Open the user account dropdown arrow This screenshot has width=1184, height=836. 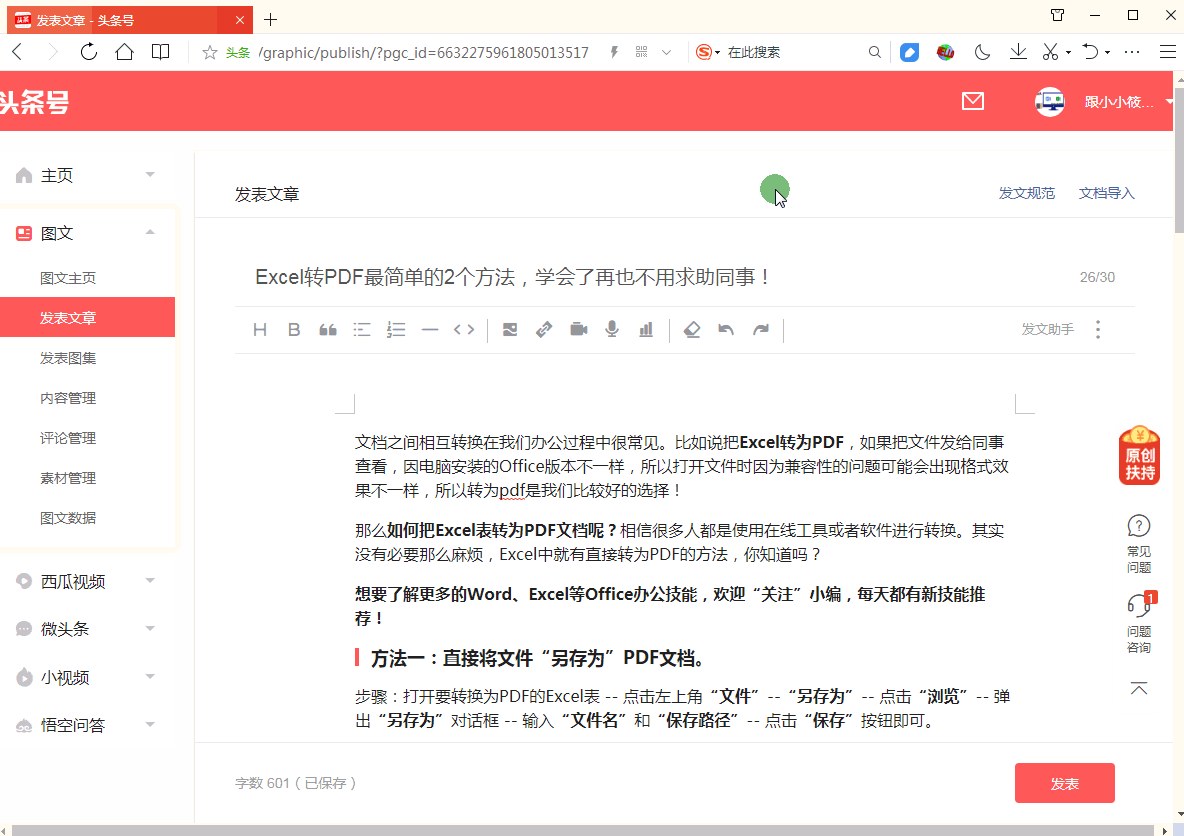[x=1169, y=102]
